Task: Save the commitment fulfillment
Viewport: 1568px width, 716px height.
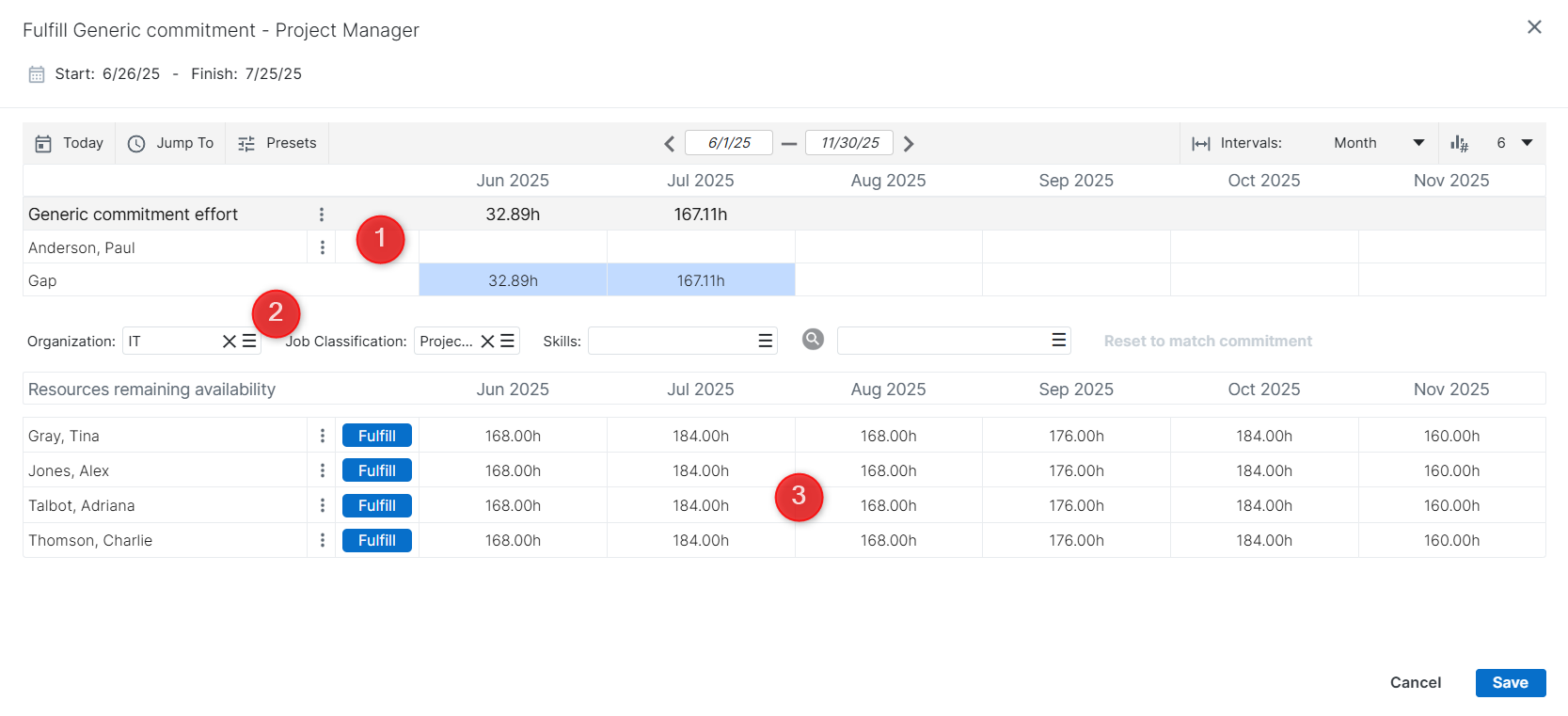Action: (x=1510, y=683)
